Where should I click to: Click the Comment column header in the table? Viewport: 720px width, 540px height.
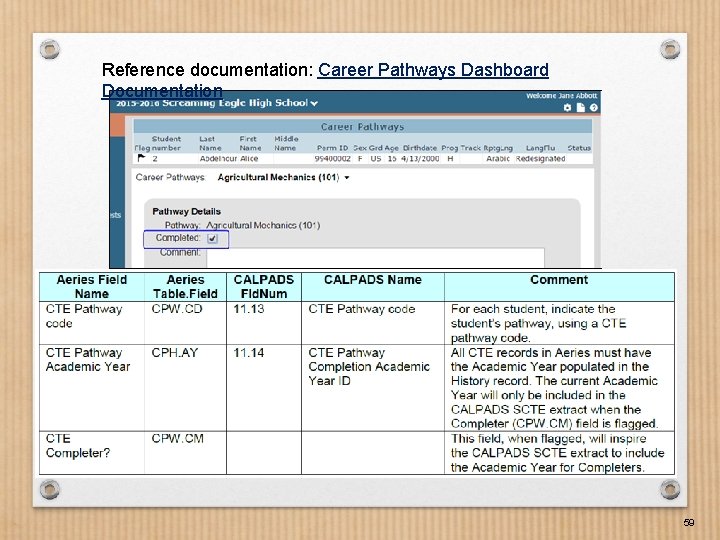559,287
